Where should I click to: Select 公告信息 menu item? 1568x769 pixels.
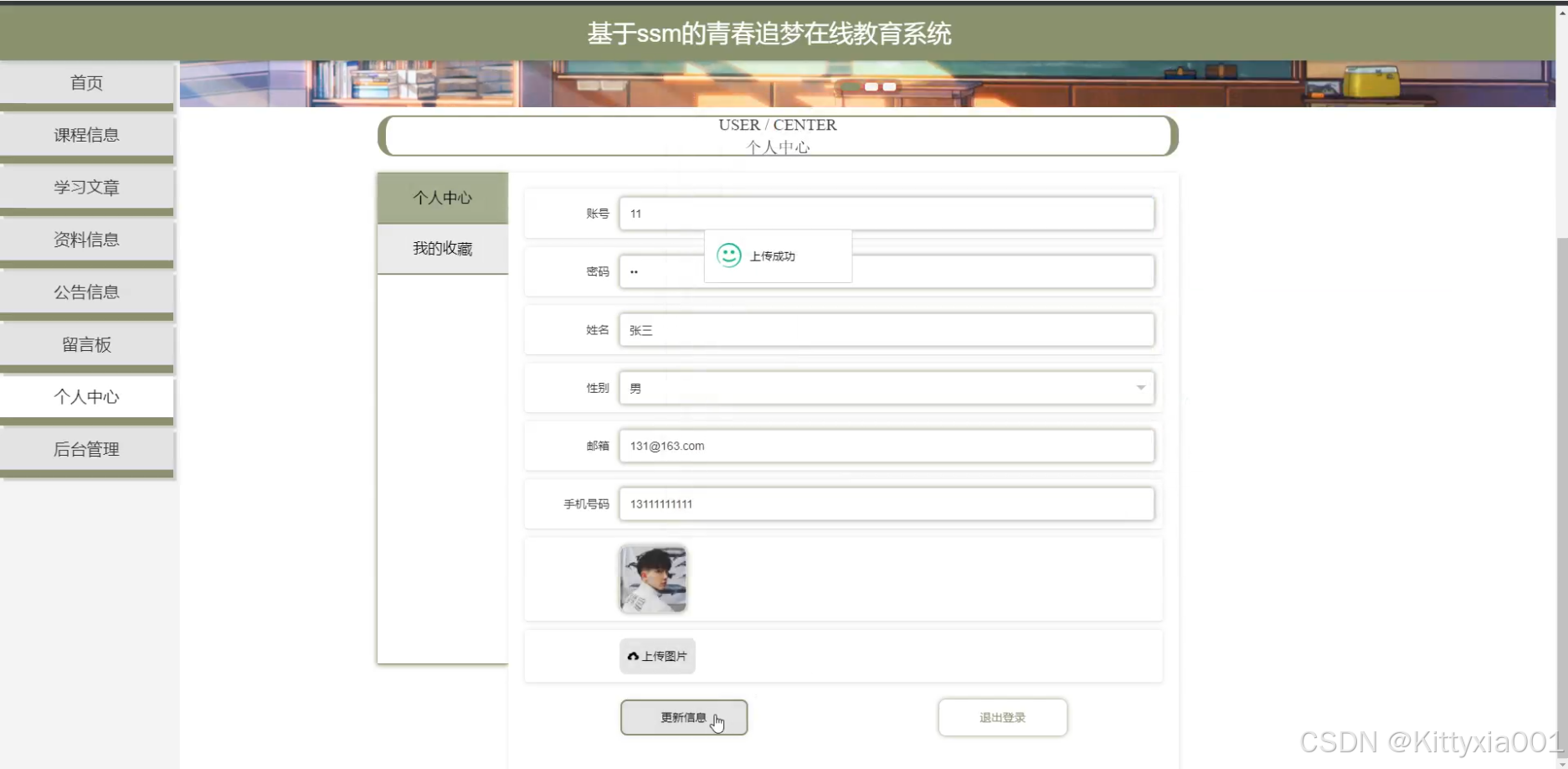click(87, 292)
